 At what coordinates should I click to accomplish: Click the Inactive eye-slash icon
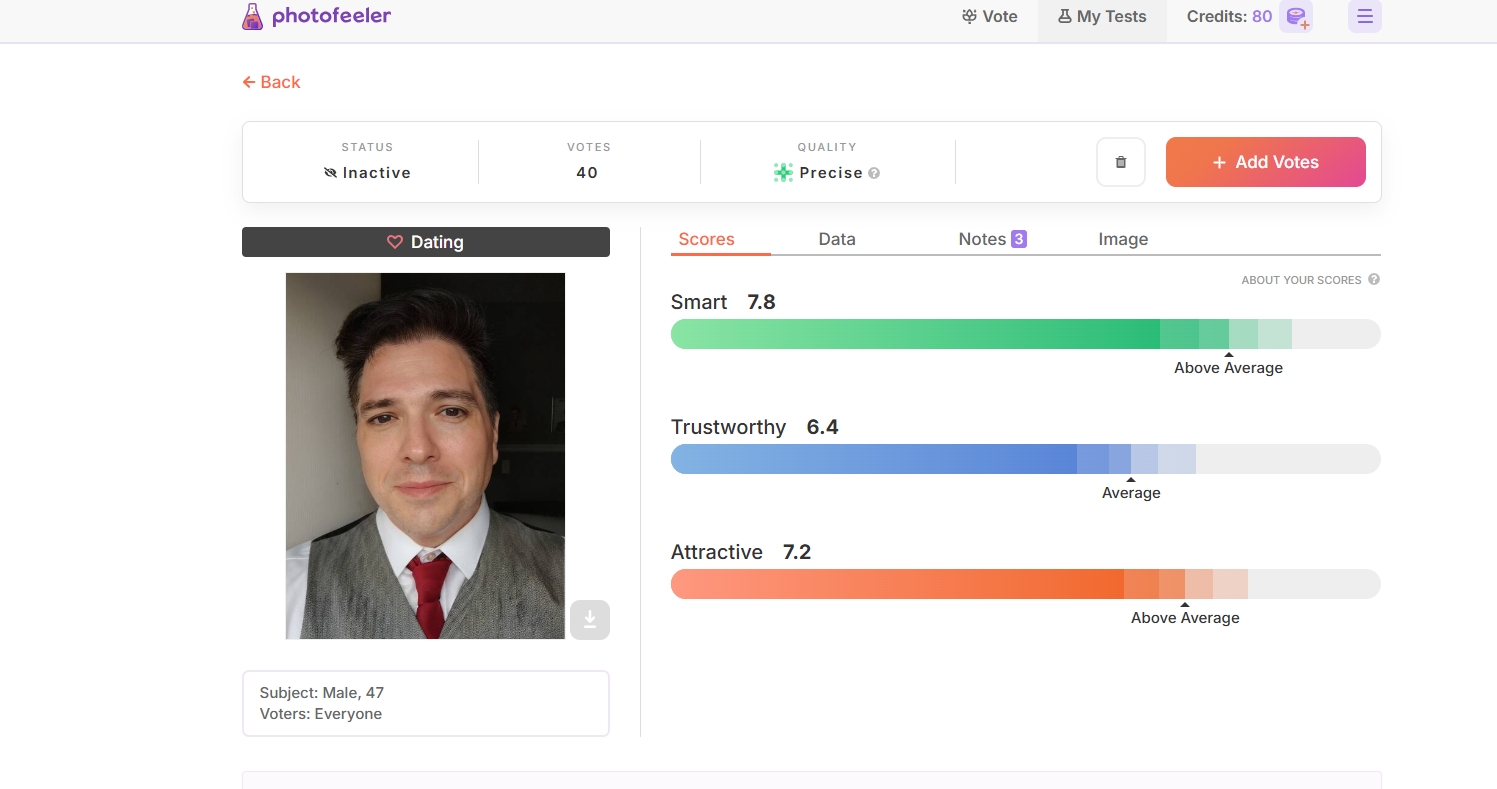(x=331, y=173)
